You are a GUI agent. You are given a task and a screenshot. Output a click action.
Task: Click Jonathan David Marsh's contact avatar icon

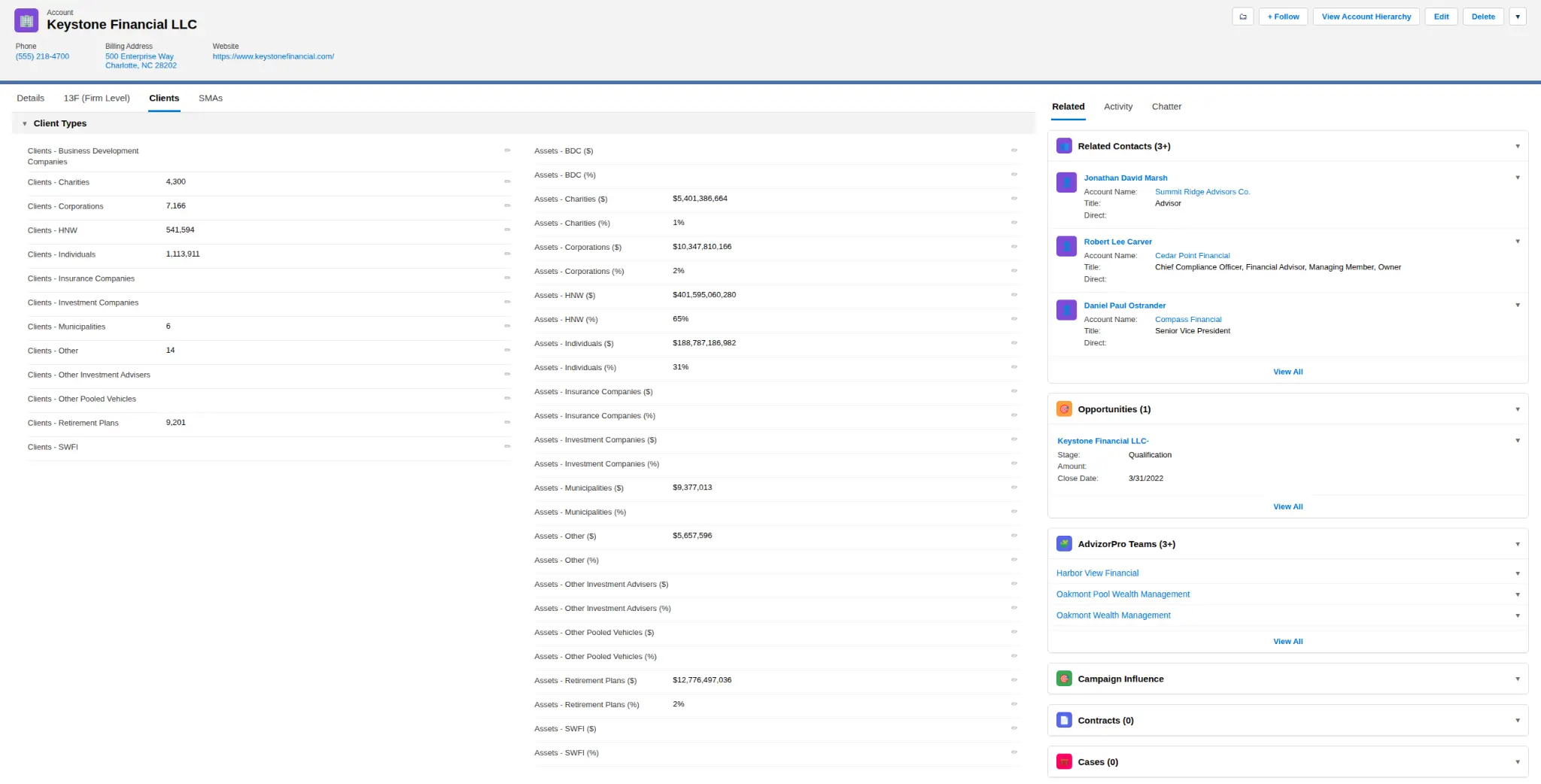tap(1066, 182)
